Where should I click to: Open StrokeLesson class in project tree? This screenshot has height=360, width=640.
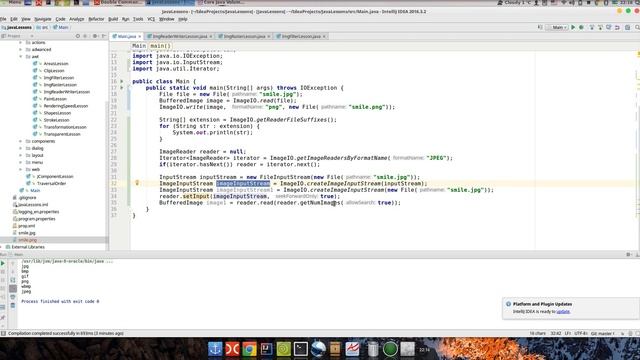[56, 120]
